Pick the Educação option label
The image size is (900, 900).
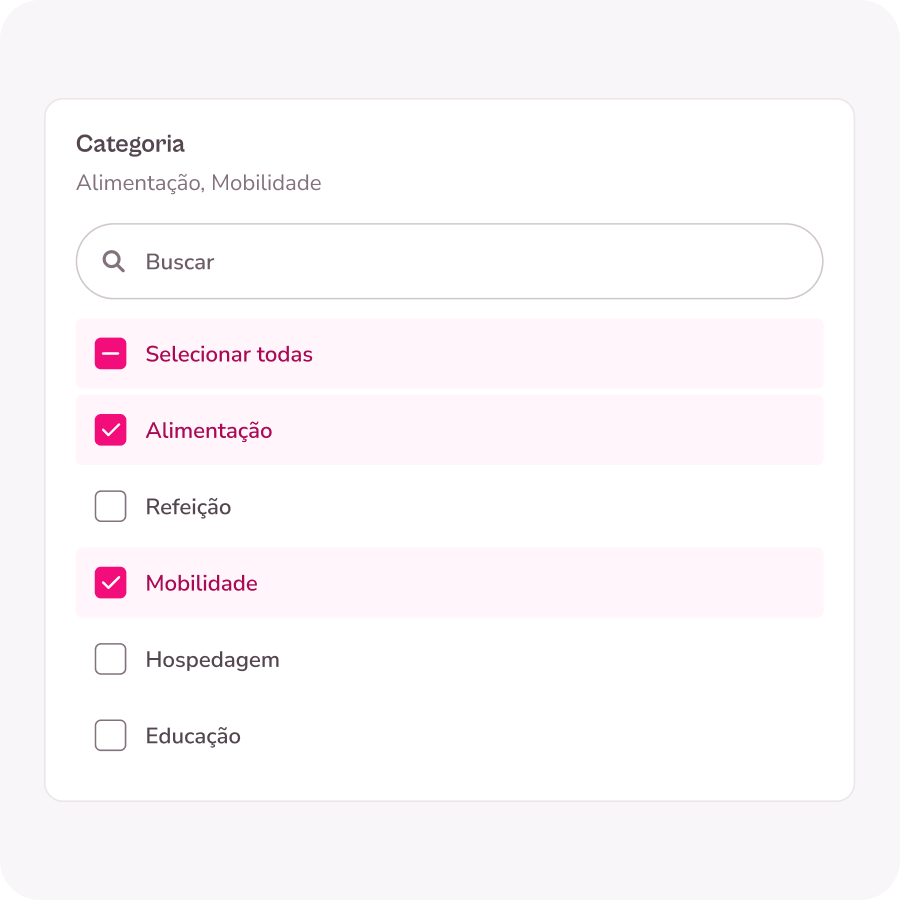tap(193, 736)
